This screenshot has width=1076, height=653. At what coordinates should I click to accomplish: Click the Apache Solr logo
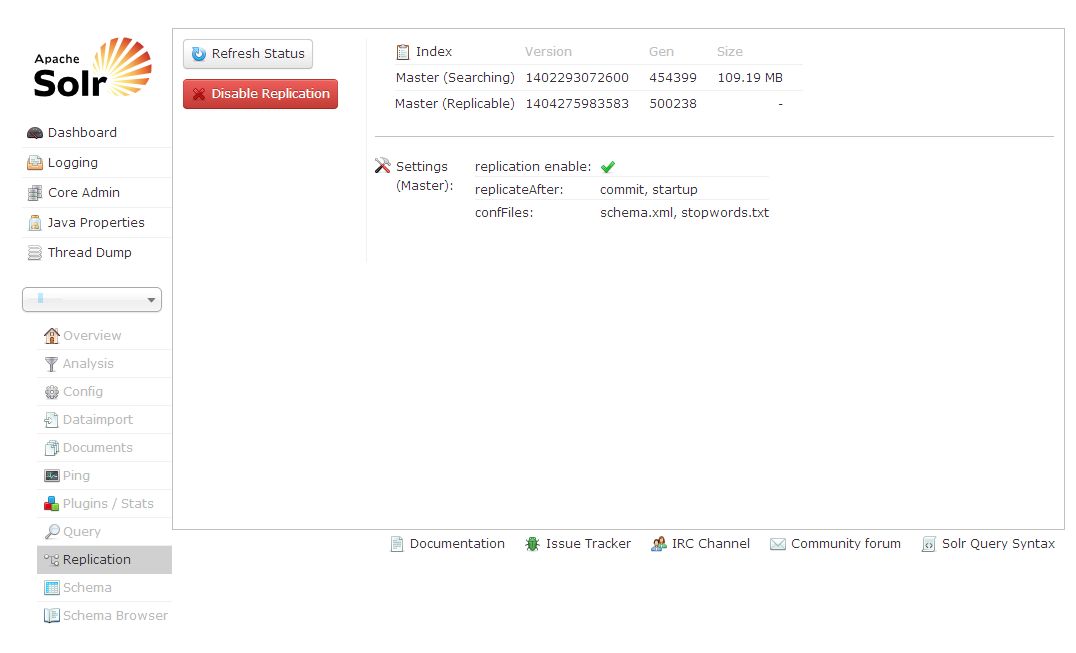(92, 68)
